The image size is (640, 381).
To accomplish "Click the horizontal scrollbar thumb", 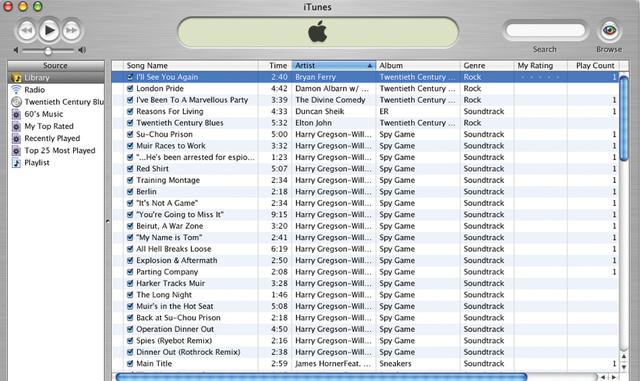I will pos(321,377).
